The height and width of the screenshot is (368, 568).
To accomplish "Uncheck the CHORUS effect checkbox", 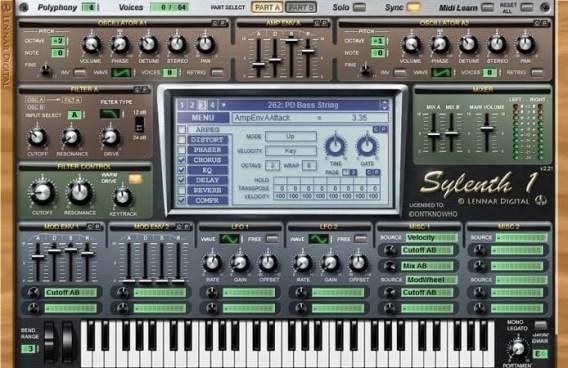I will [x=181, y=160].
